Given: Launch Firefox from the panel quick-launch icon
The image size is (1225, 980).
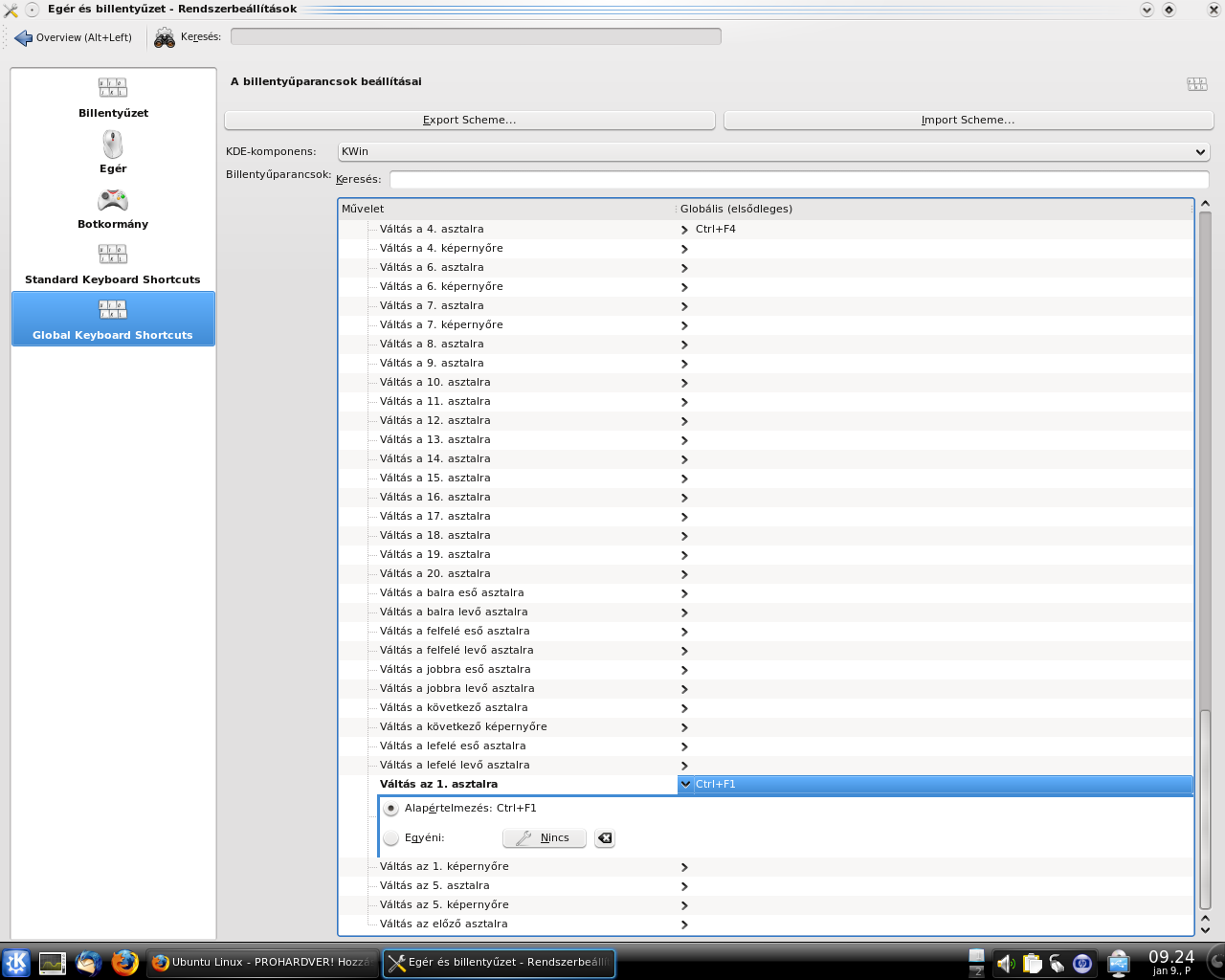Looking at the screenshot, I should pyautogui.click(x=124, y=963).
